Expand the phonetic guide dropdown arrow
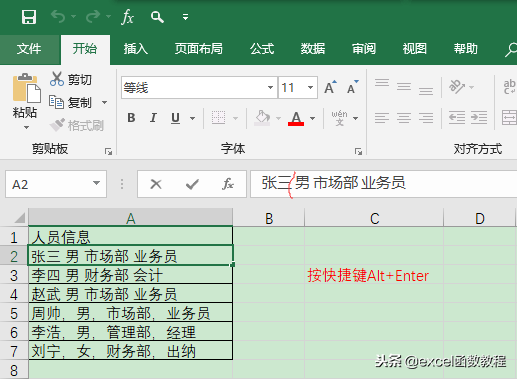 (355, 118)
